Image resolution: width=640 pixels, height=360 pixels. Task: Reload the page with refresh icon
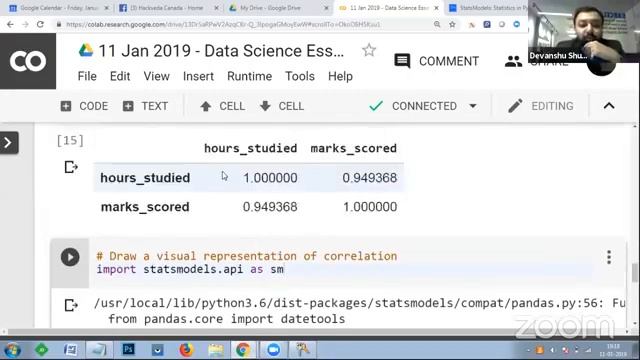[x=40, y=24]
